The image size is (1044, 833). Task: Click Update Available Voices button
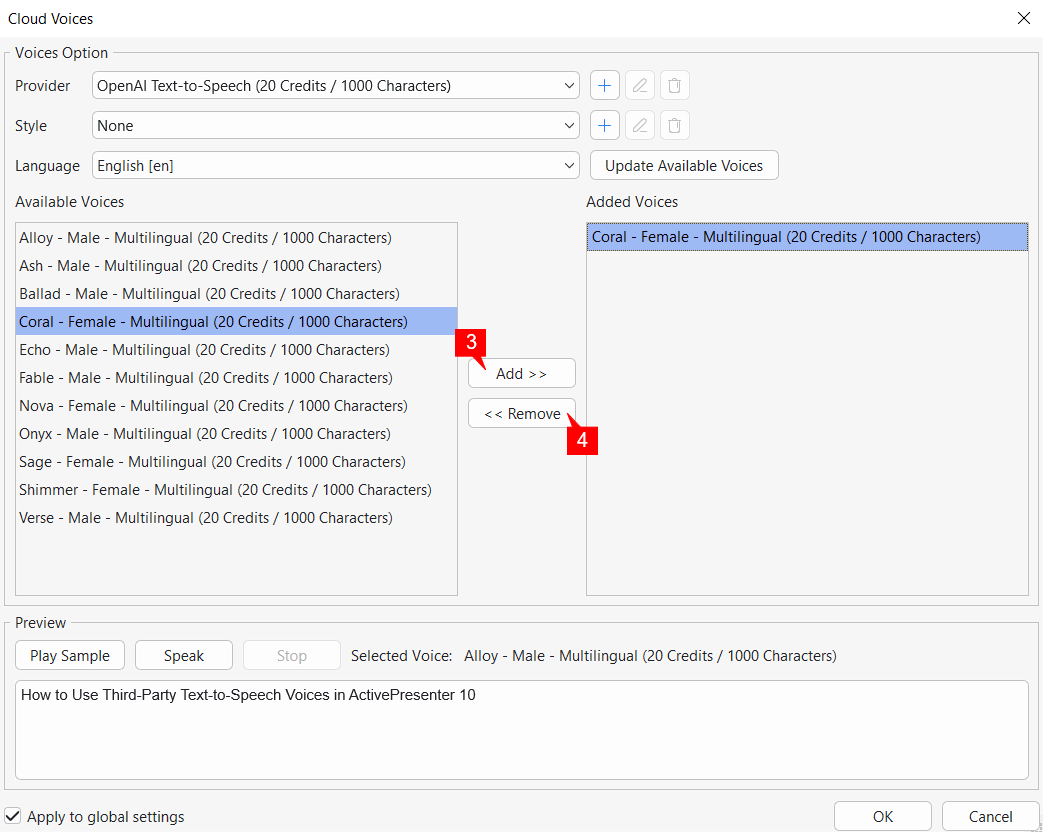(684, 166)
